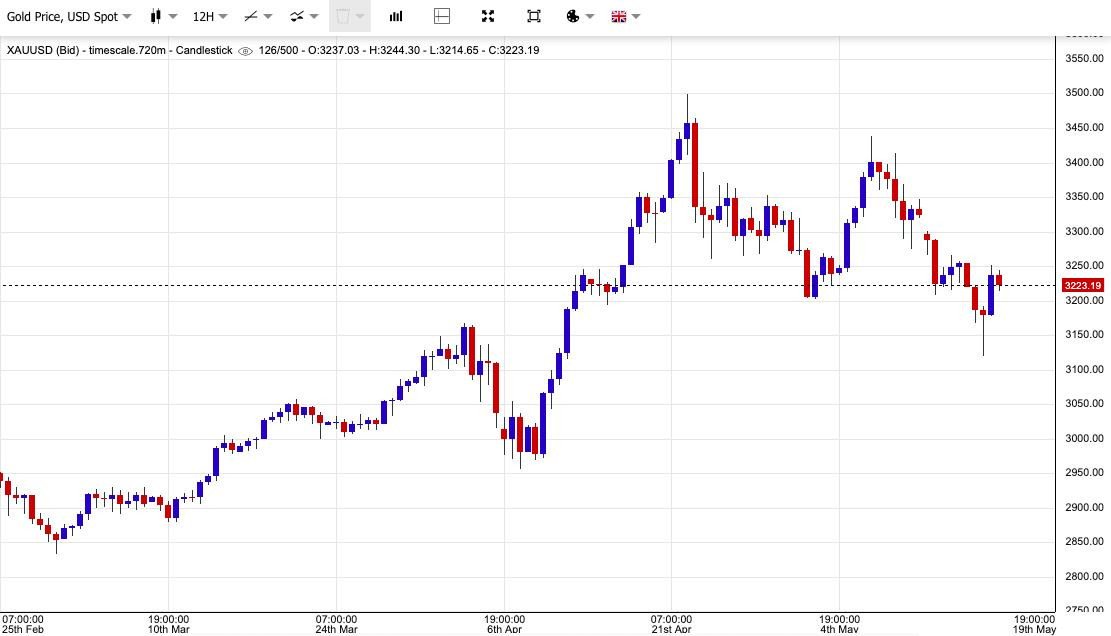Click the 3500.00 level on price axis
Viewport: 1111px width, 636px height.
(x=1084, y=93)
